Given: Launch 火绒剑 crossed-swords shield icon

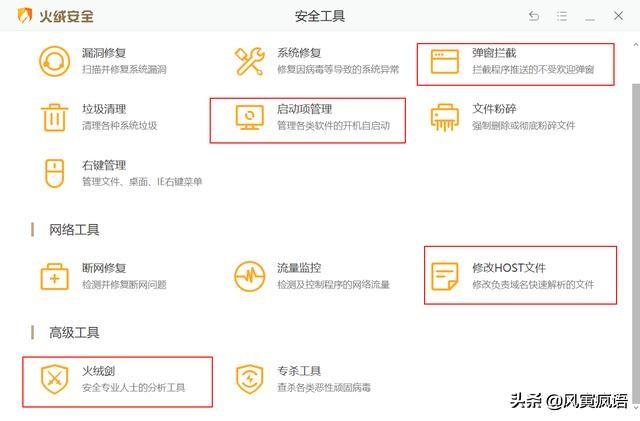Looking at the screenshot, I should 53,379.
